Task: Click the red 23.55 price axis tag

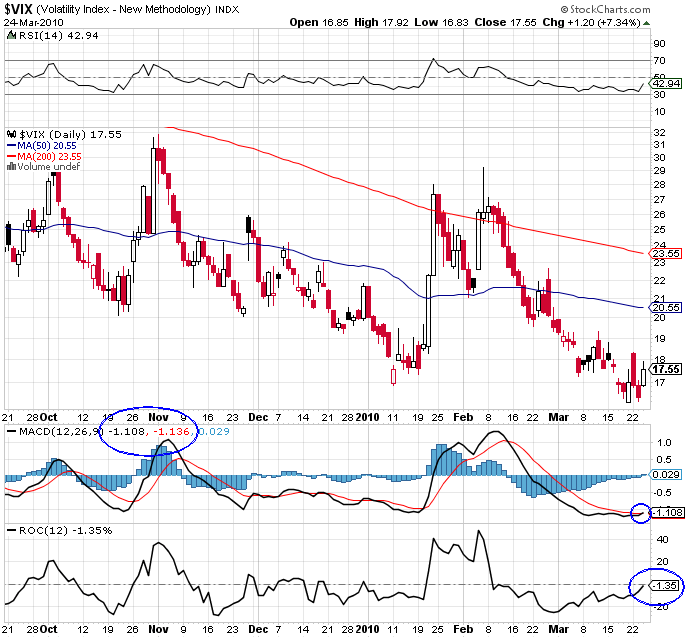Action: pyautogui.click(x=666, y=254)
